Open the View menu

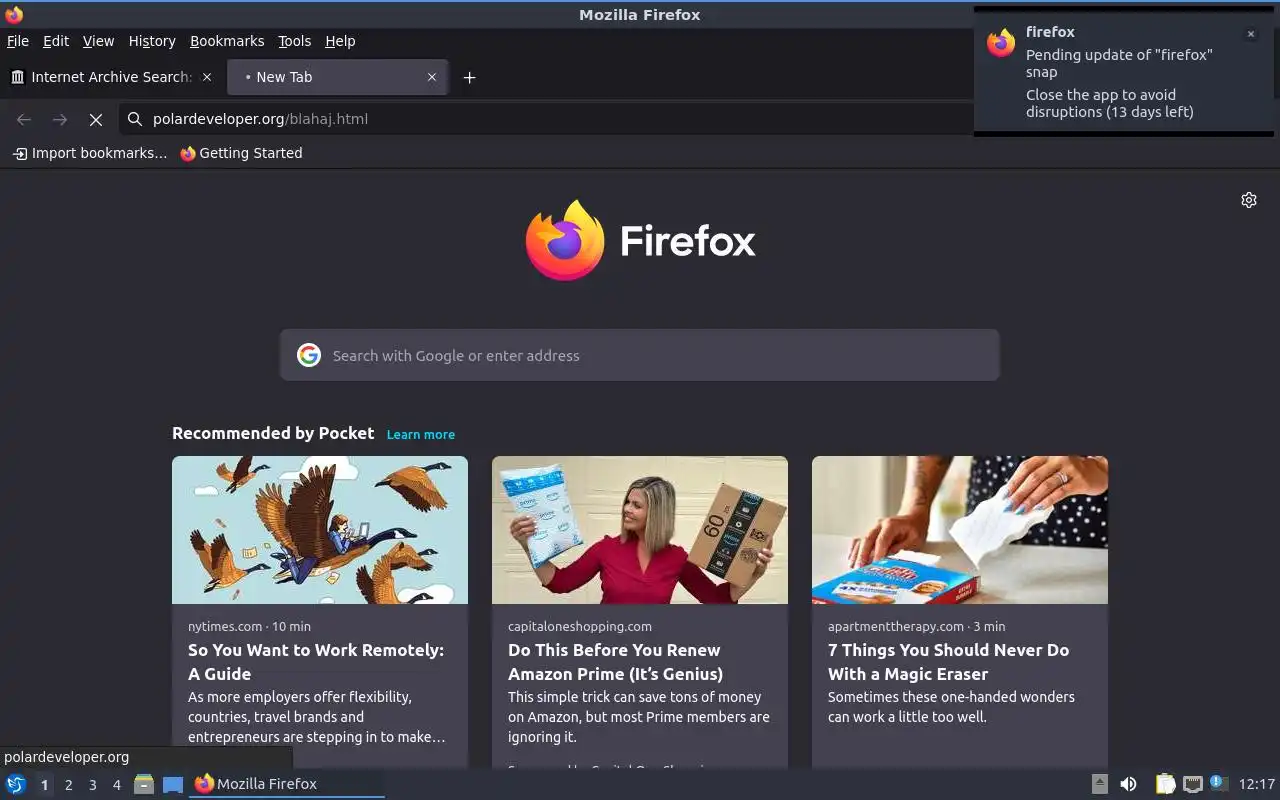[x=98, y=41]
